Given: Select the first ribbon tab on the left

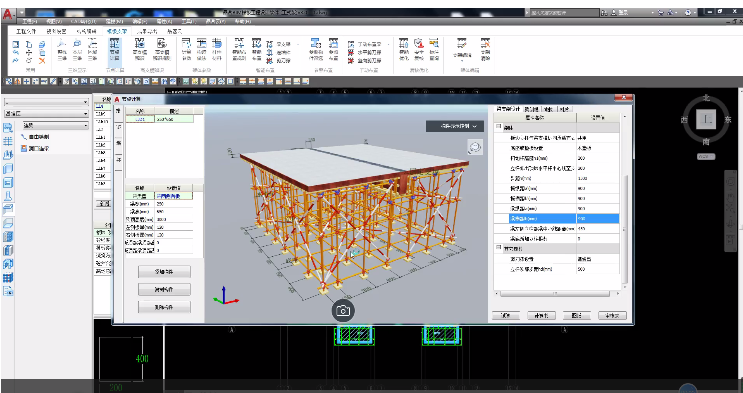Looking at the screenshot, I should 27,31.
